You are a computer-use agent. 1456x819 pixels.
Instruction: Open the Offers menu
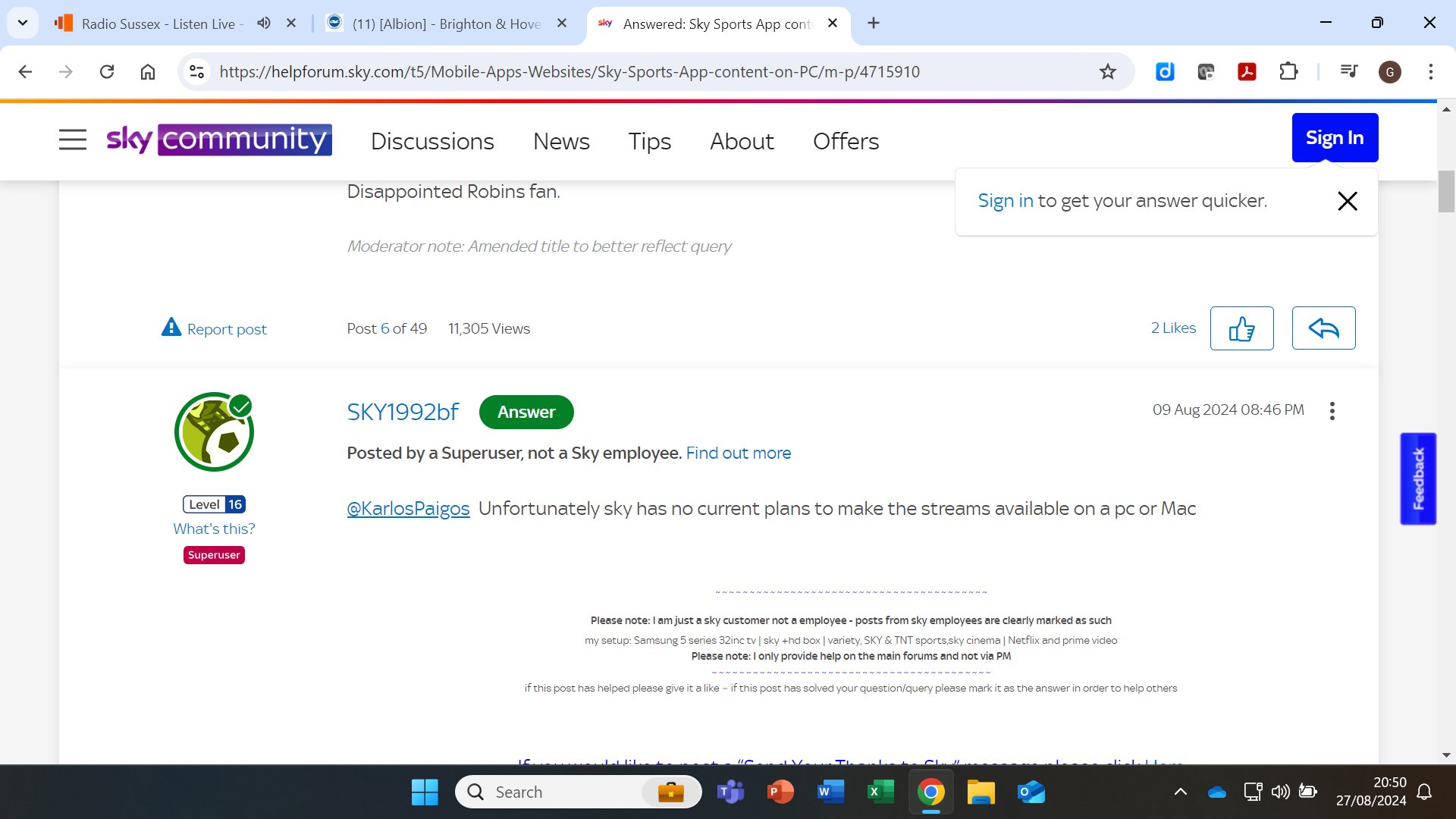coord(846,141)
